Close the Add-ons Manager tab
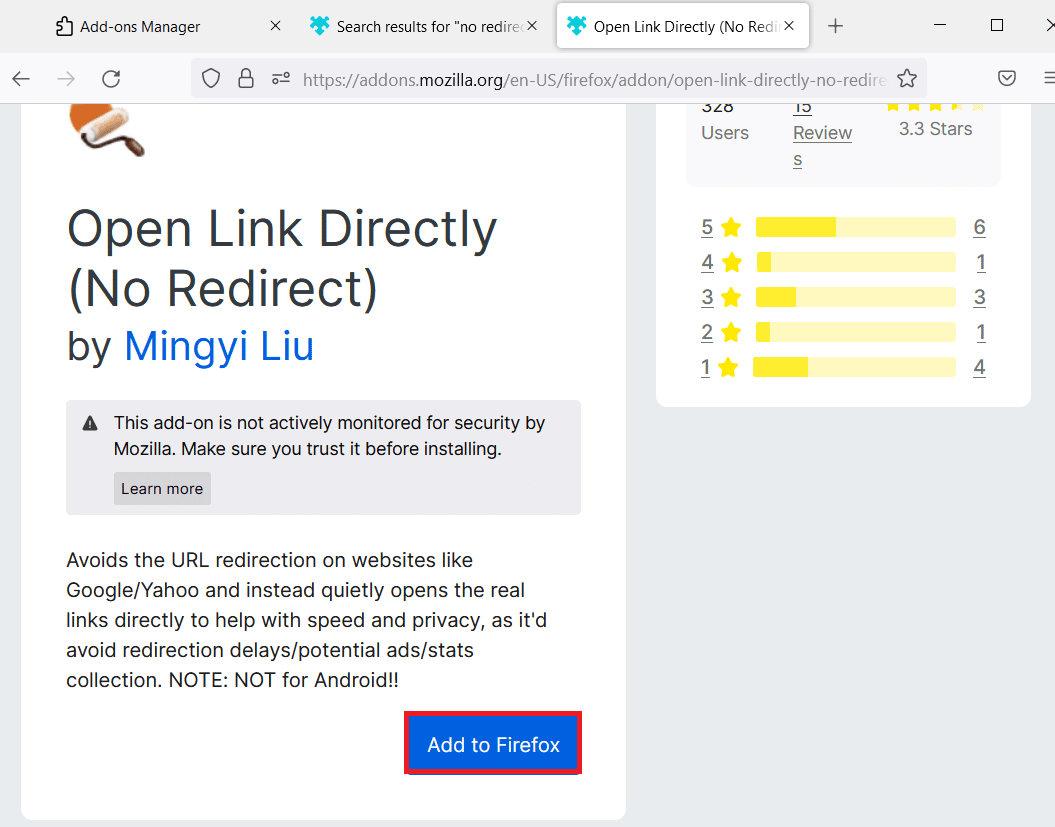This screenshot has width=1055, height=827. [275, 26]
